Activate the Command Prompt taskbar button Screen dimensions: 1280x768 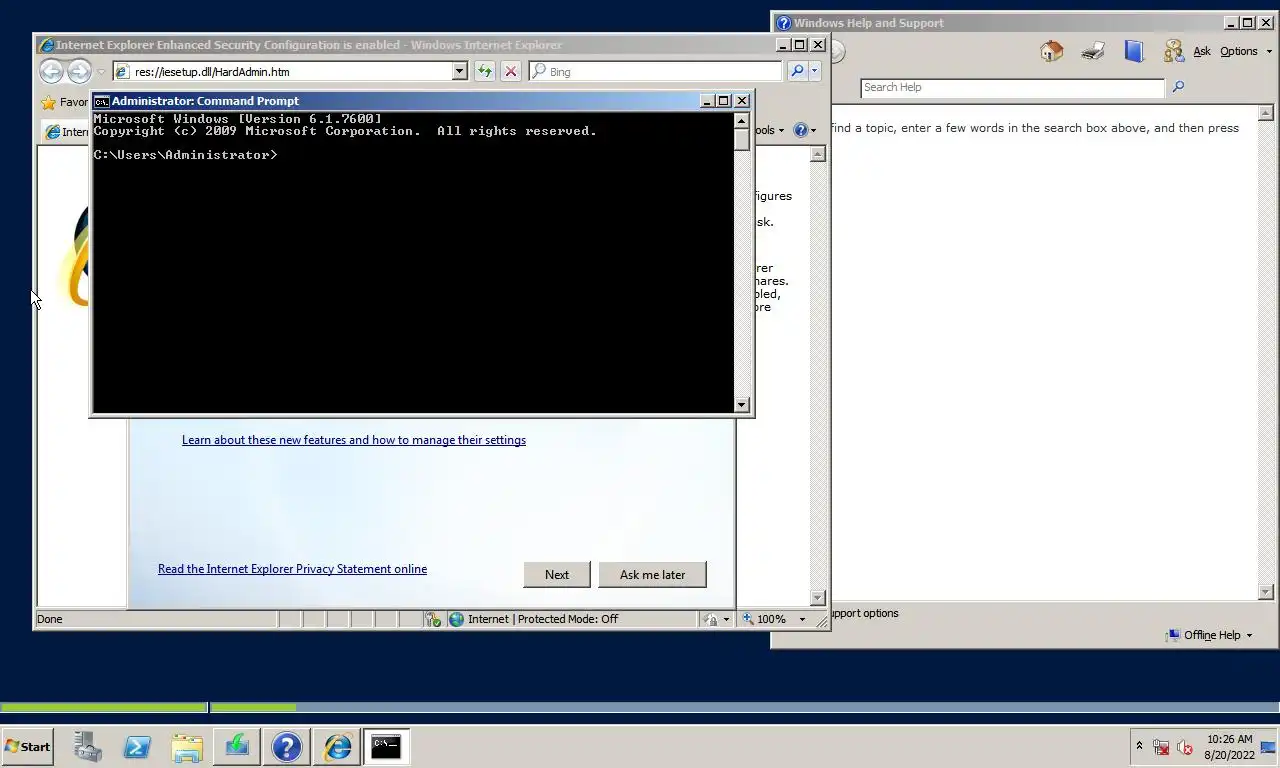tap(386, 746)
